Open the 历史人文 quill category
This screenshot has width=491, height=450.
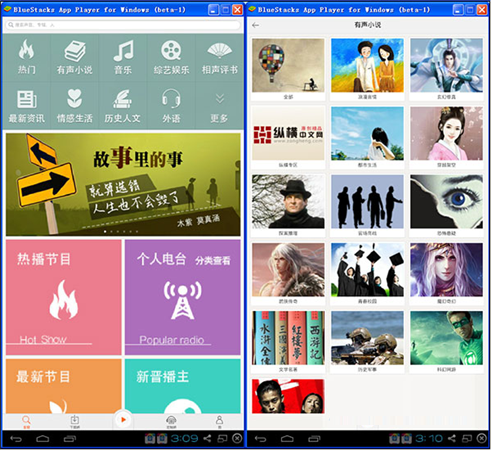click(x=123, y=106)
